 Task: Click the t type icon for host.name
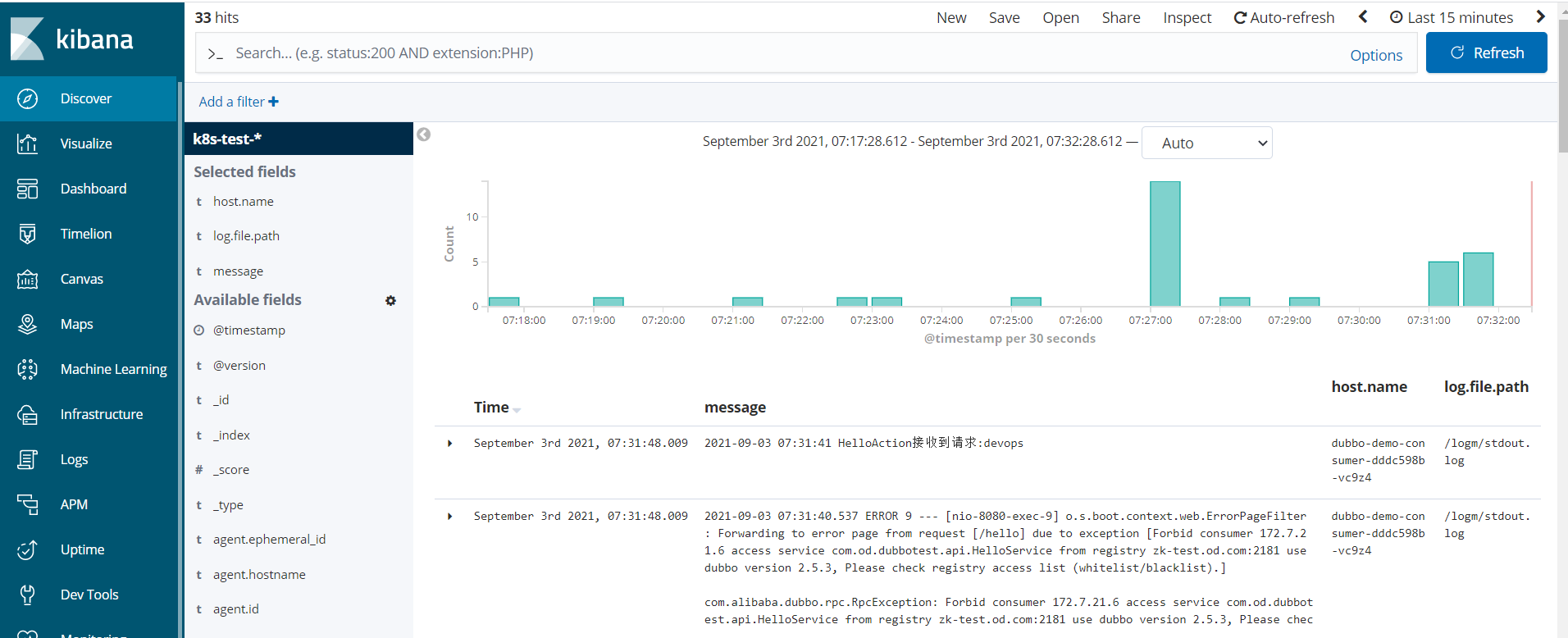[x=198, y=202]
